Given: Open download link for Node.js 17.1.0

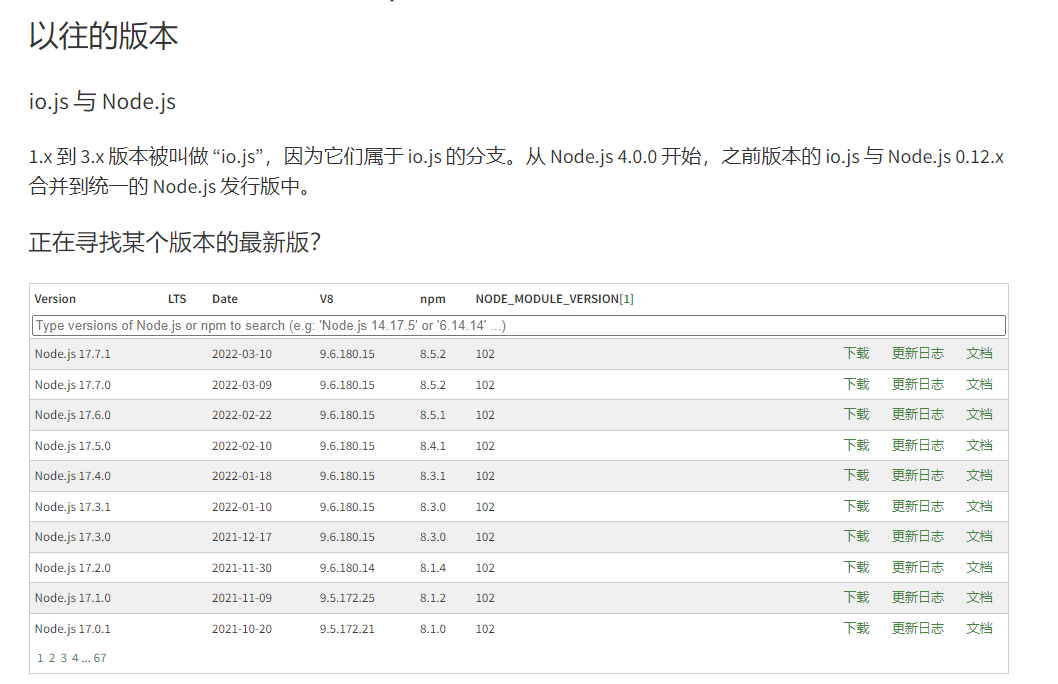Looking at the screenshot, I should [x=856, y=598].
